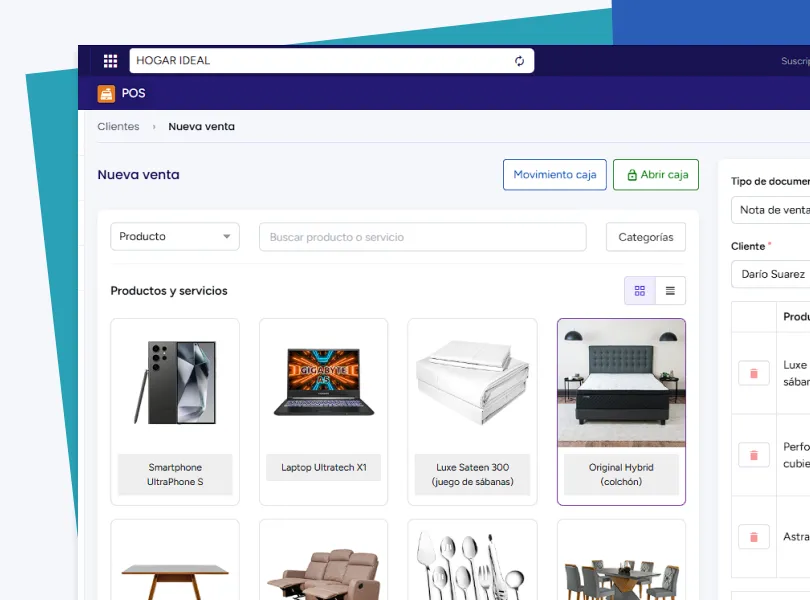Image resolution: width=810 pixels, height=600 pixels.
Task: Expand the Producto dropdown
Action: 175,237
